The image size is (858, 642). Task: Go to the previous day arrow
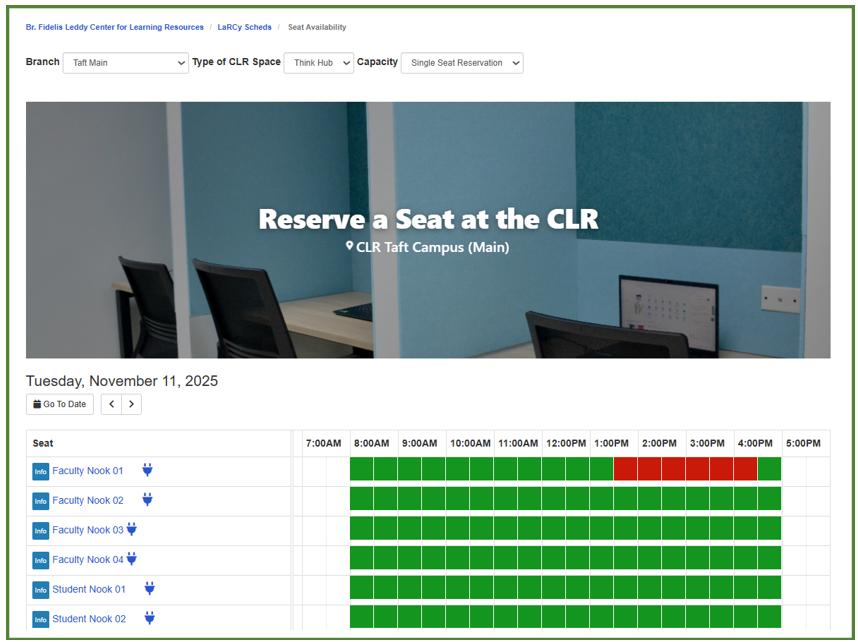coord(111,404)
